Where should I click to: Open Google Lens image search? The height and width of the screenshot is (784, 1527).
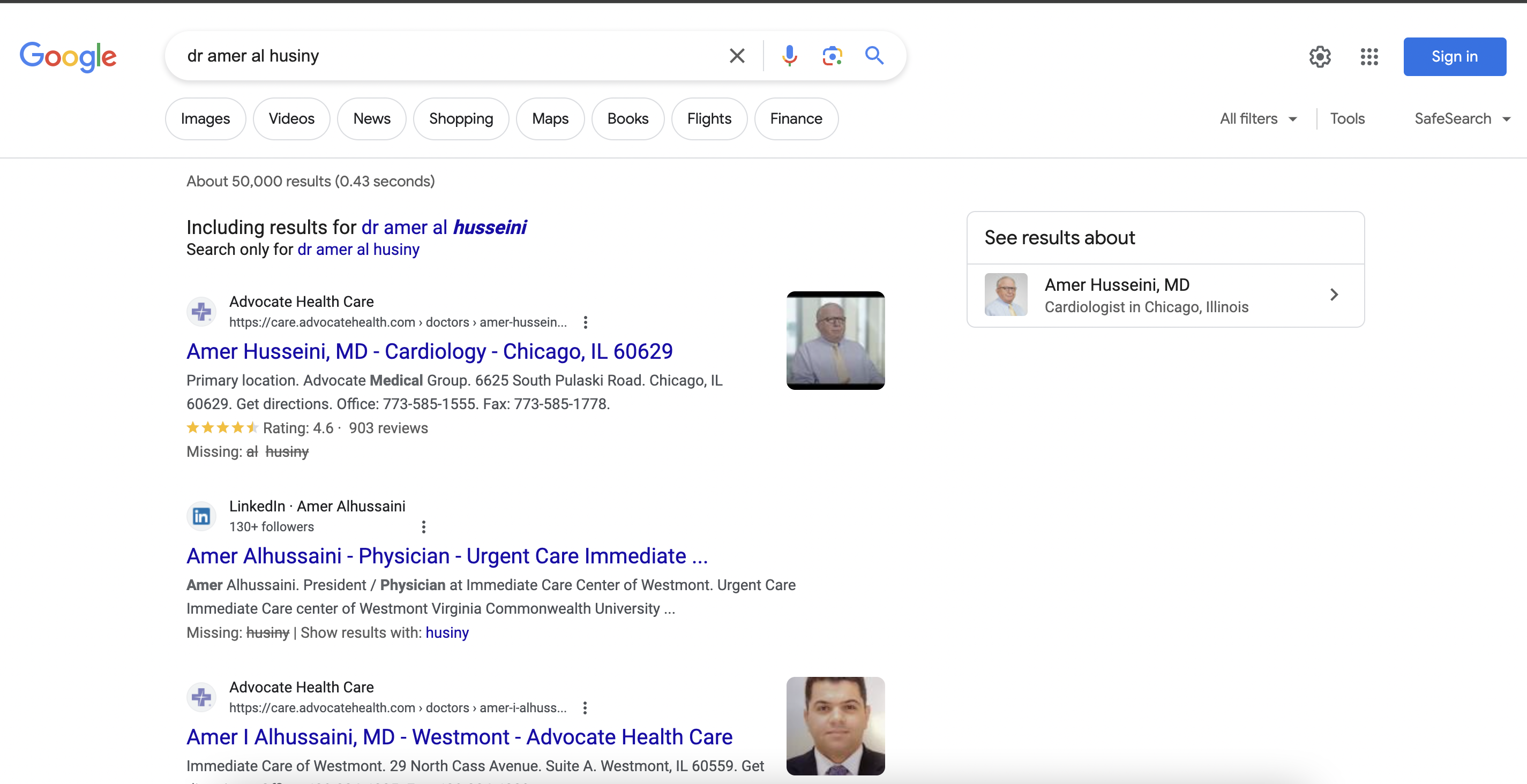pyautogui.click(x=832, y=56)
